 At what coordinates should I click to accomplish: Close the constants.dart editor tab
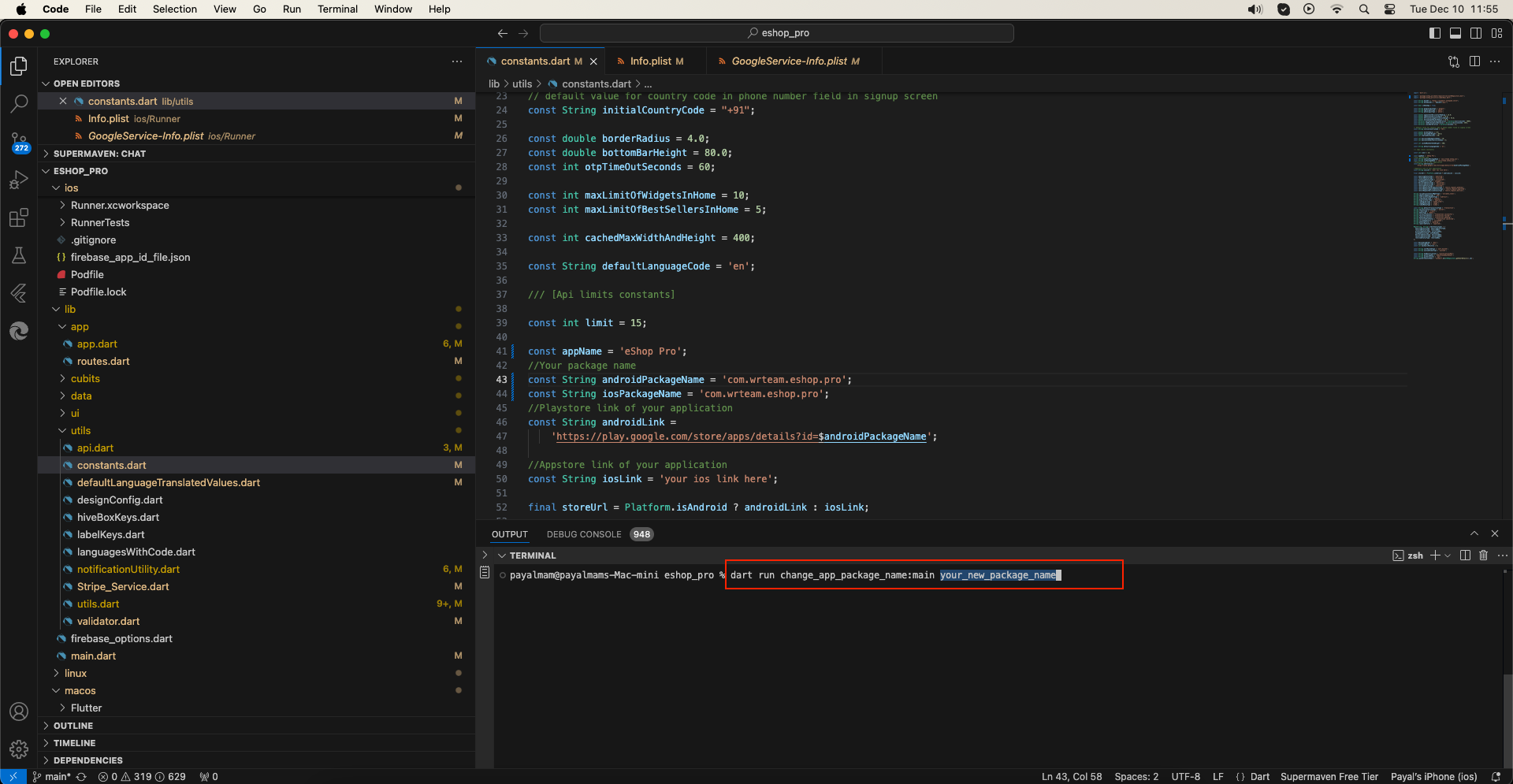point(593,61)
